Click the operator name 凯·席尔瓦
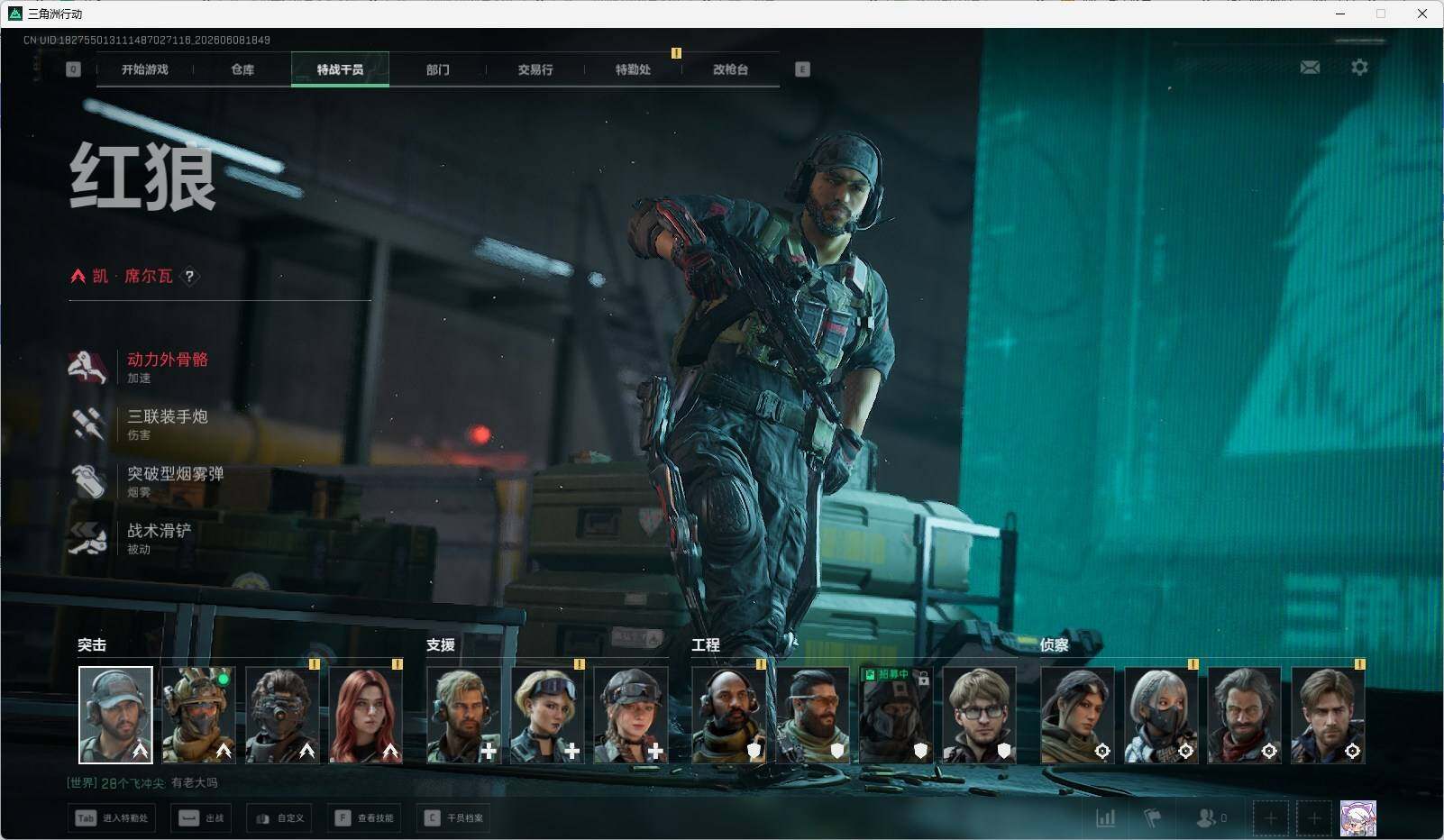 tap(133, 277)
